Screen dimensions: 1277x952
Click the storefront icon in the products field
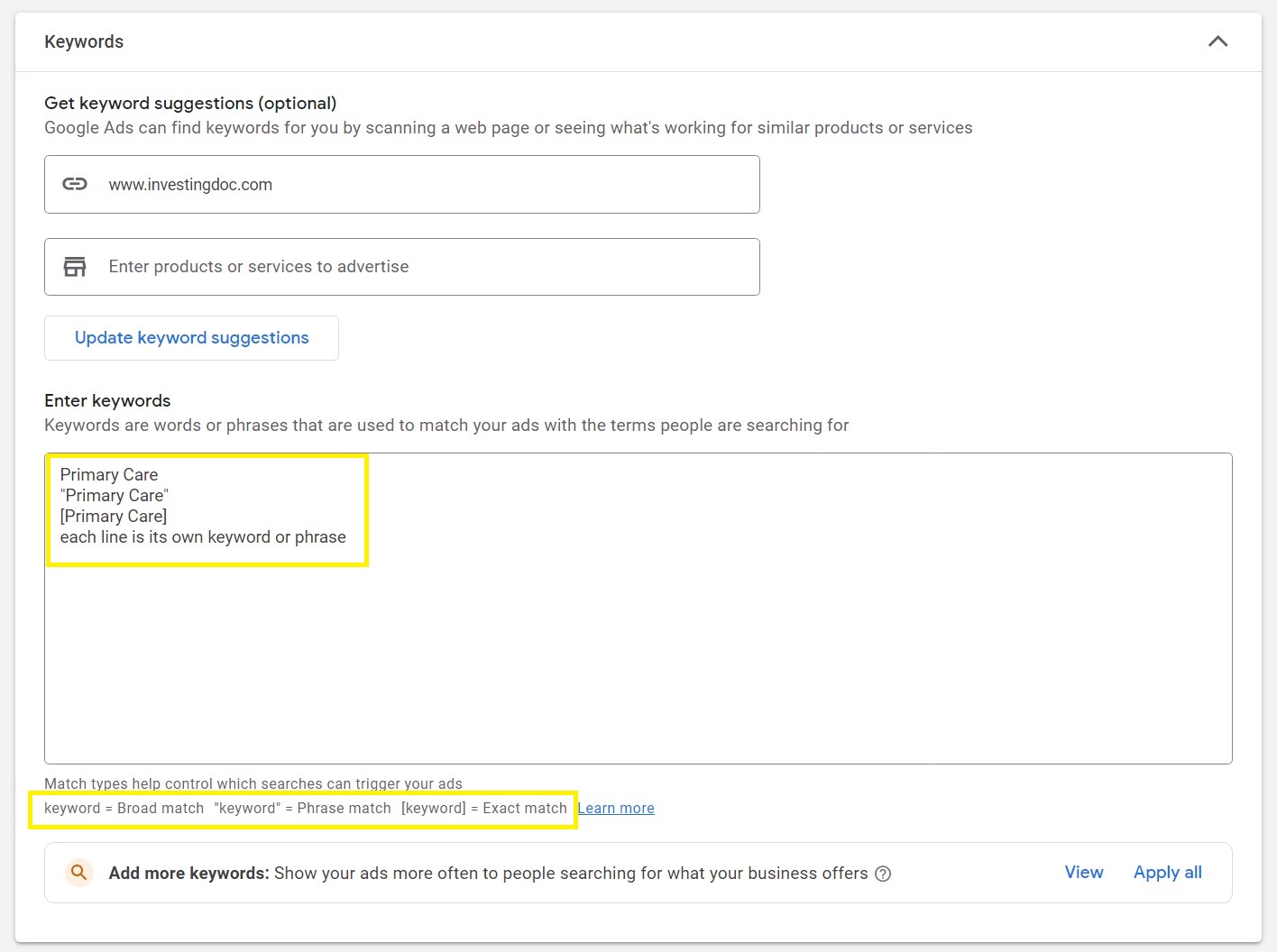point(75,267)
